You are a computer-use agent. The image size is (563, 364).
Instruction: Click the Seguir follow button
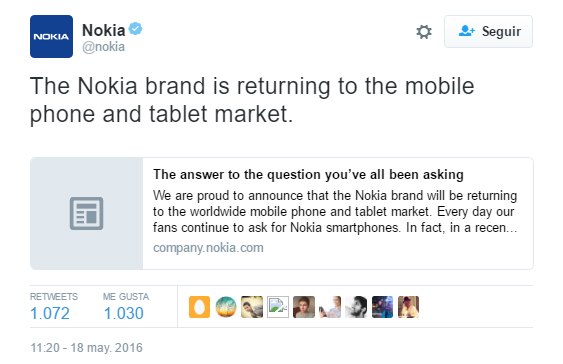point(488,31)
